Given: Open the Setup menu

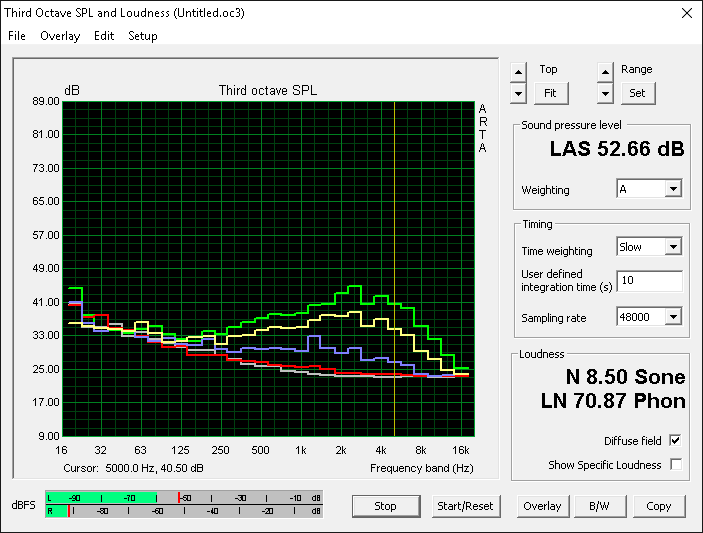Looking at the screenshot, I should (x=143, y=36).
